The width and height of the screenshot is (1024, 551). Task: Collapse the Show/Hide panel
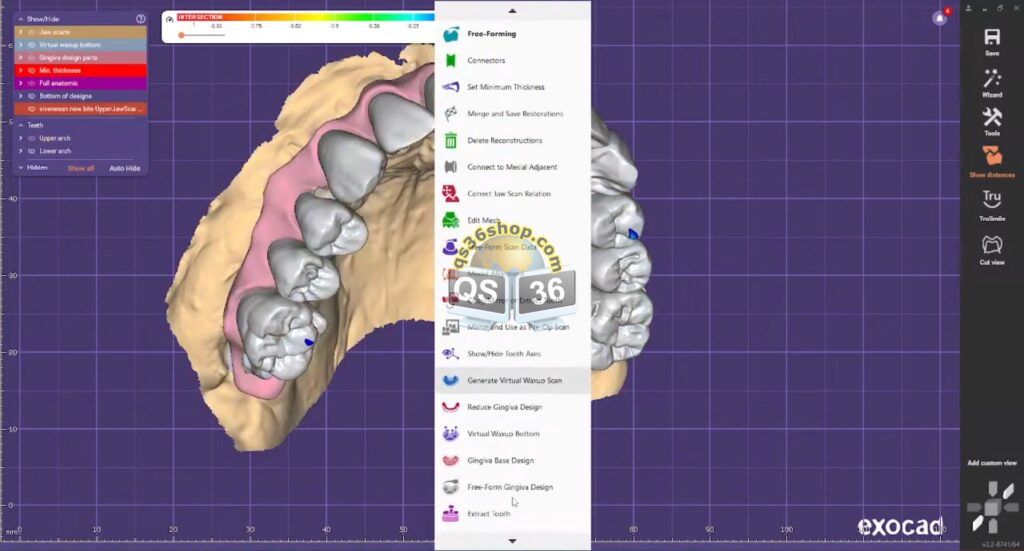21,20
